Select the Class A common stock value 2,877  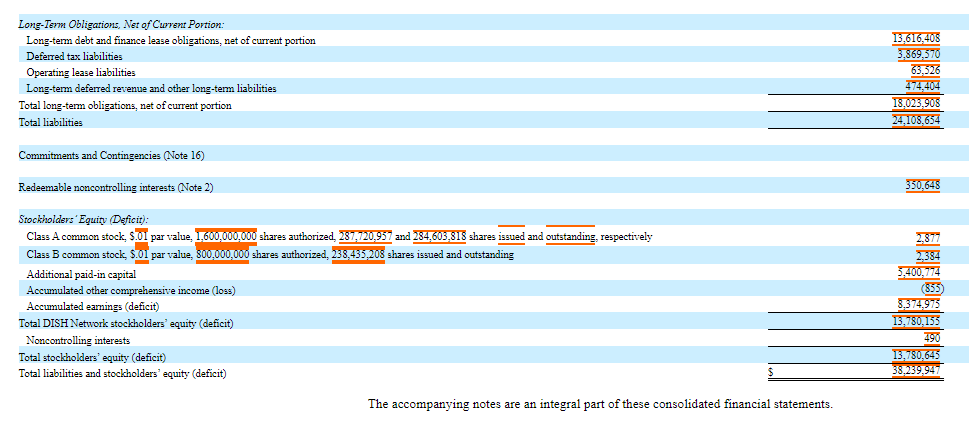[929, 238]
